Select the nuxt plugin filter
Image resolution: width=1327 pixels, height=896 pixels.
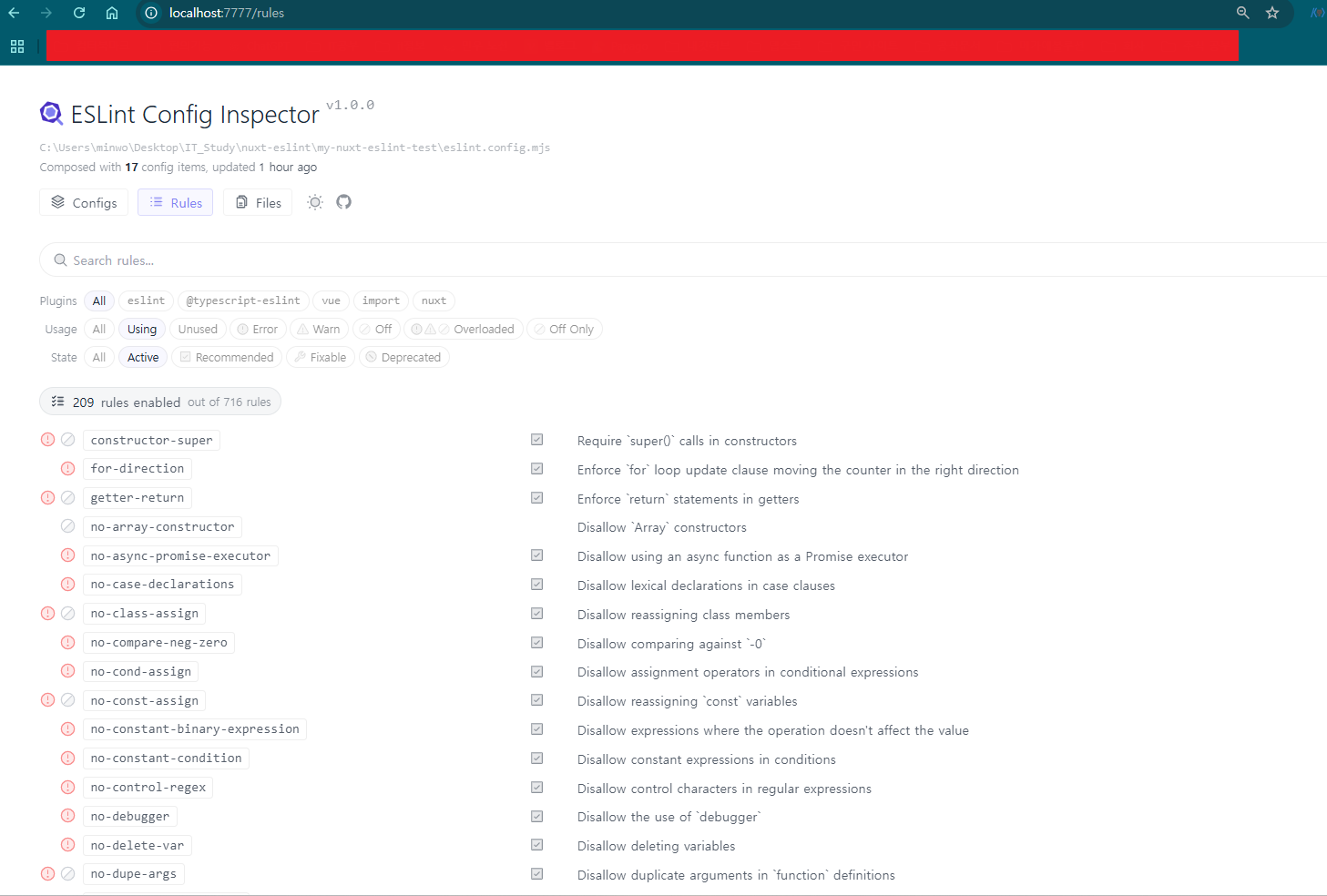434,300
